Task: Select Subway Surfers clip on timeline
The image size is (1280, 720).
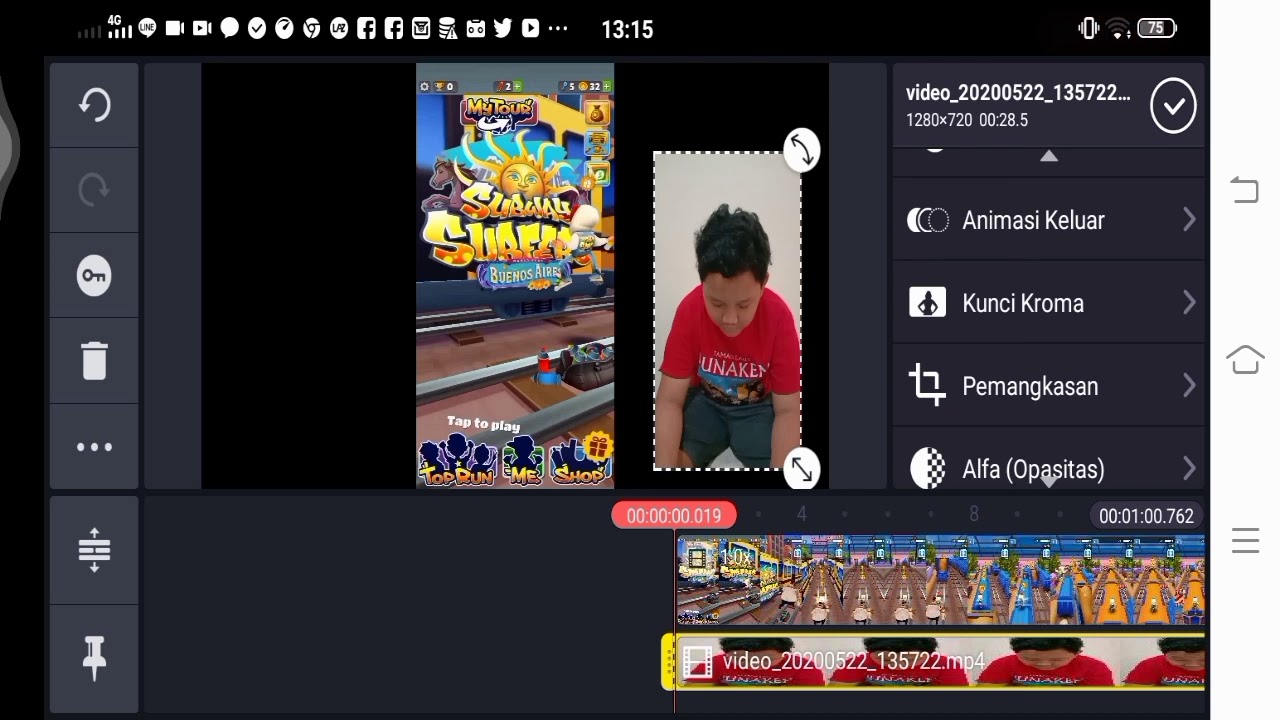Action: pos(940,580)
